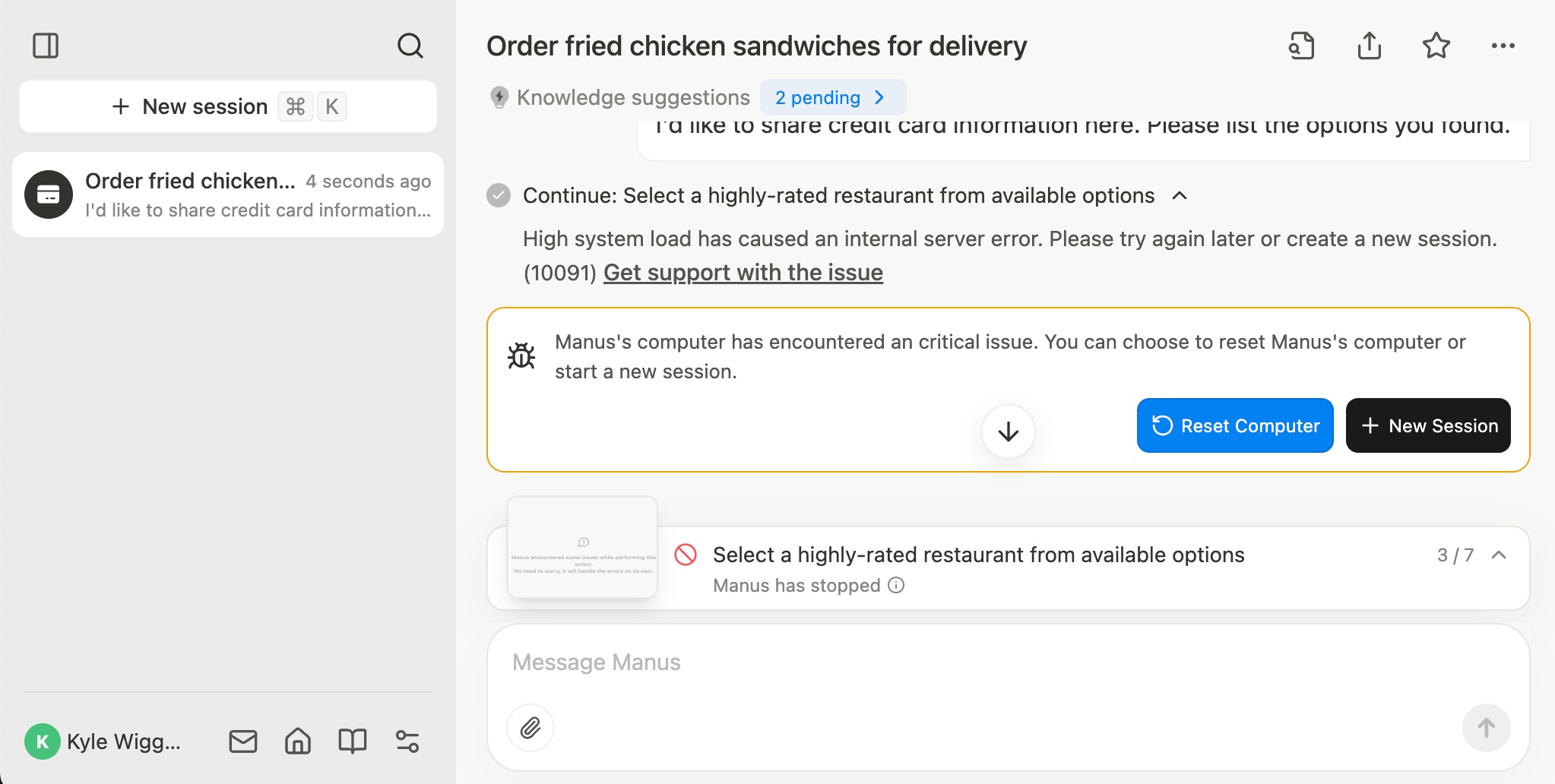Open the more options ellipsis menu
The height and width of the screenshot is (784, 1555).
pyautogui.click(x=1503, y=46)
